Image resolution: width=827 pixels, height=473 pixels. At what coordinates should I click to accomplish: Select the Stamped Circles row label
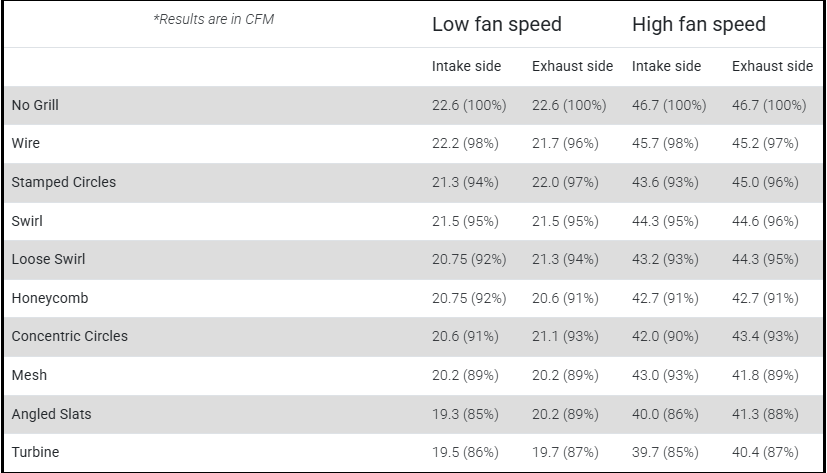pyautogui.click(x=64, y=182)
